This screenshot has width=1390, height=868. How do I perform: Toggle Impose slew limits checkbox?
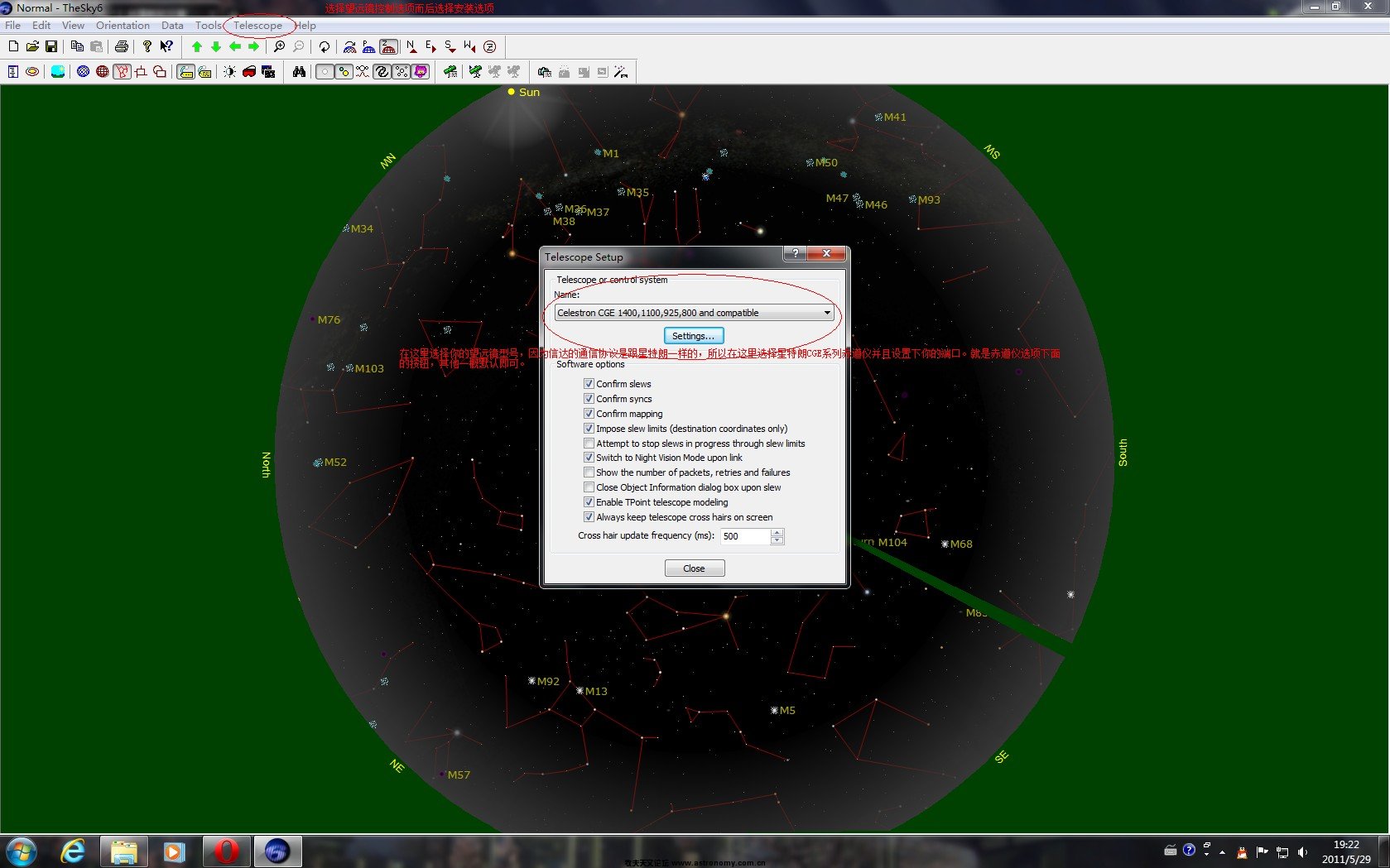[x=589, y=429]
